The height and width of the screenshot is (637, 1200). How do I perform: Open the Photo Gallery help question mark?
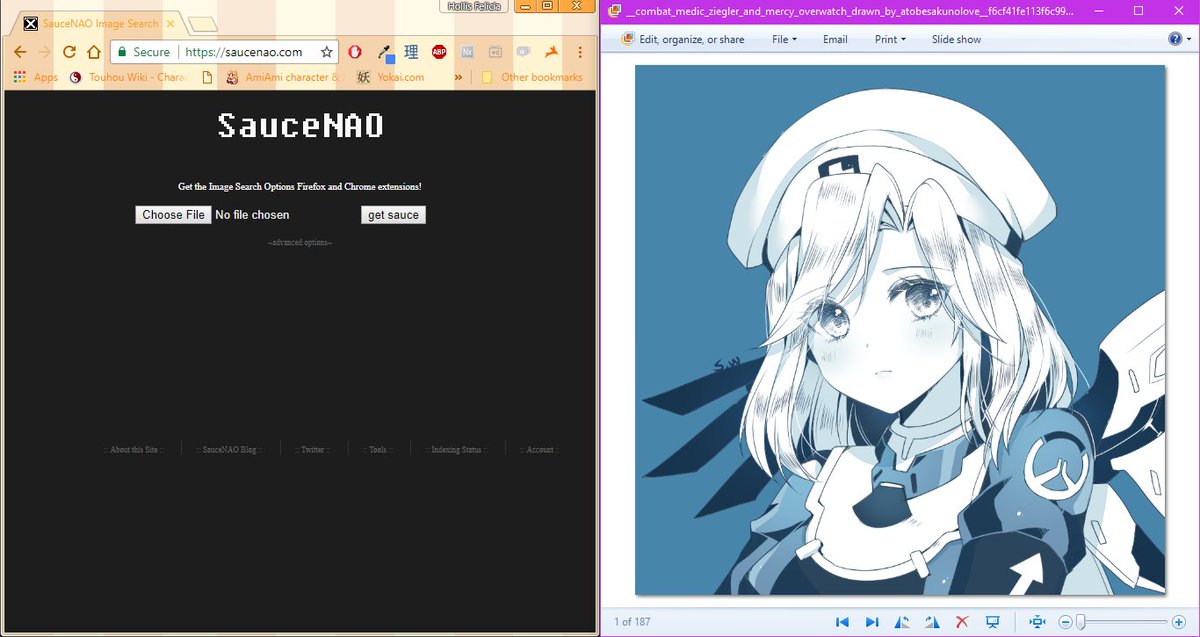click(1173, 39)
